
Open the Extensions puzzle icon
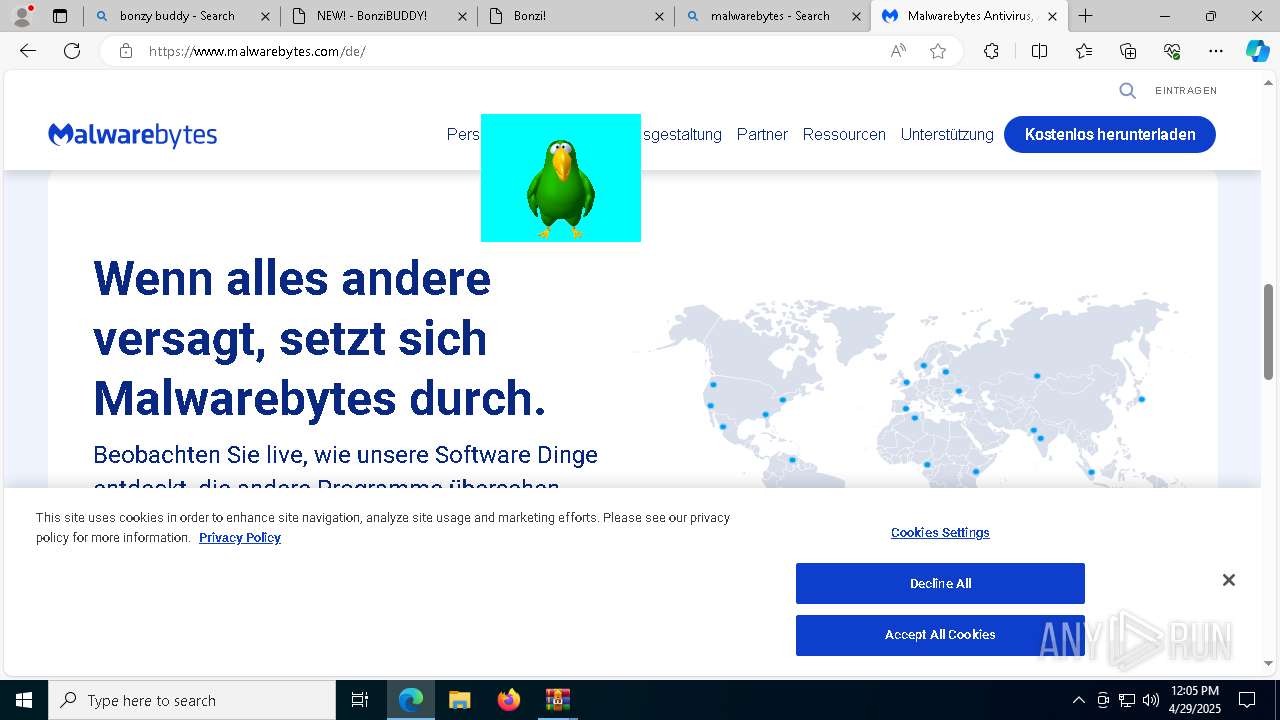click(991, 51)
